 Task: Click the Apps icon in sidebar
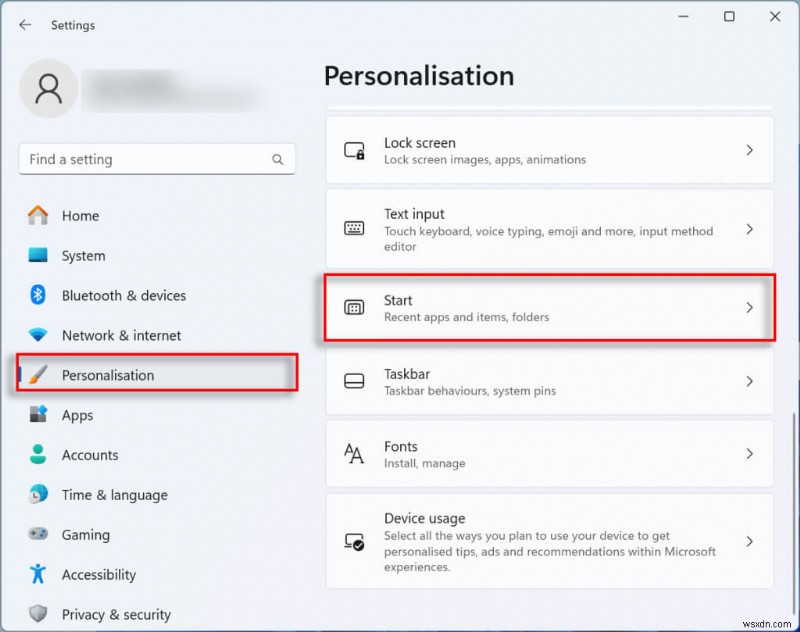pos(38,414)
